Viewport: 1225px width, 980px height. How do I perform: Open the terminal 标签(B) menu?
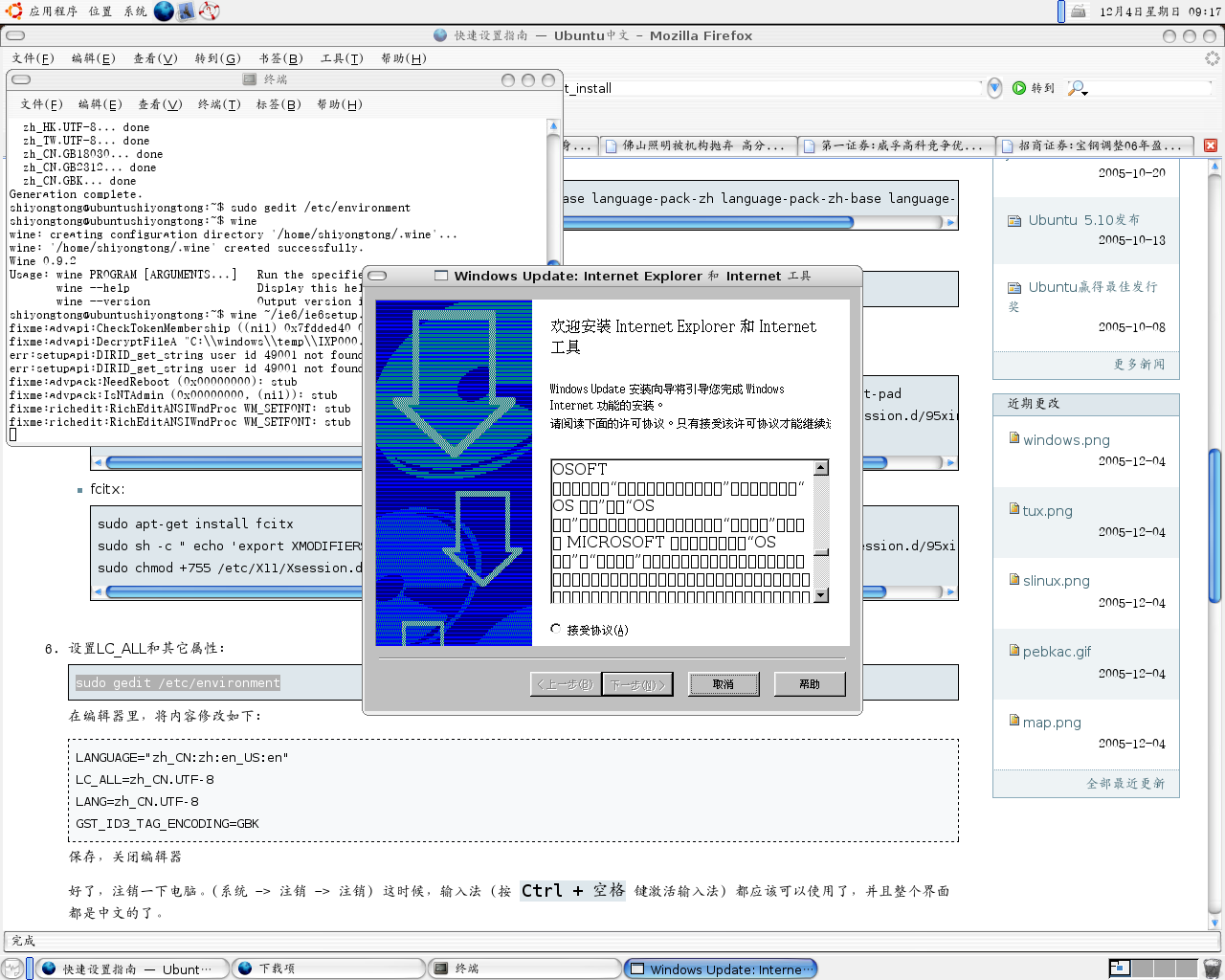point(278,104)
